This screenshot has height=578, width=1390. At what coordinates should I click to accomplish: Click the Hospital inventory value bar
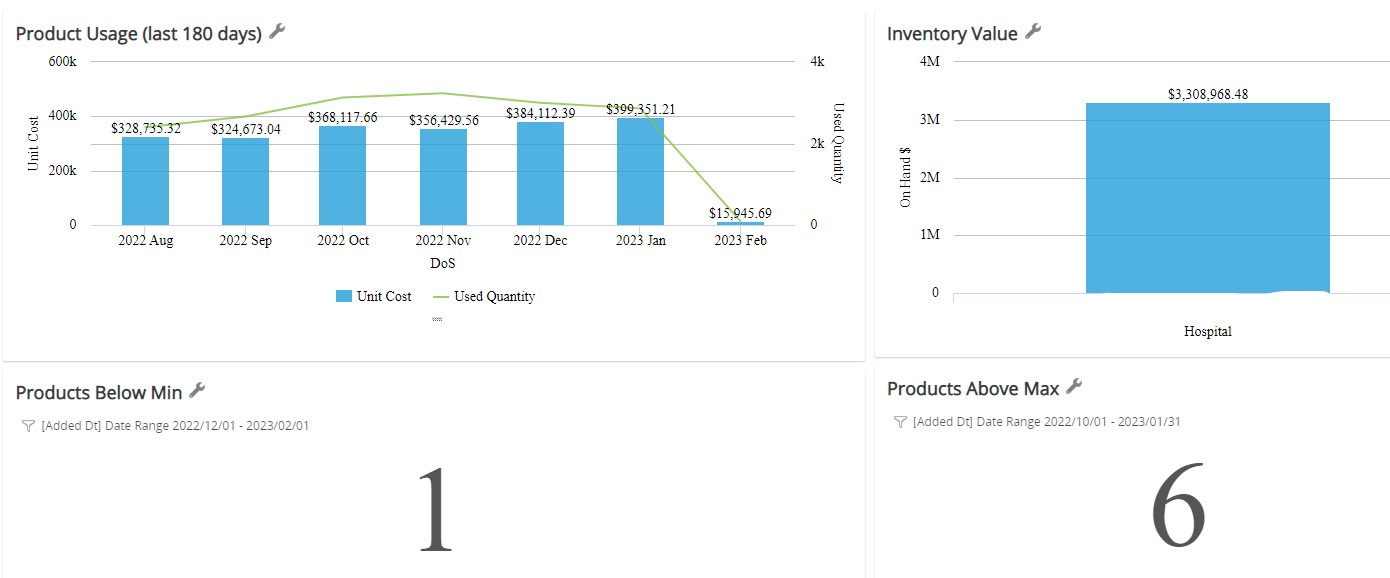[x=1207, y=198]
